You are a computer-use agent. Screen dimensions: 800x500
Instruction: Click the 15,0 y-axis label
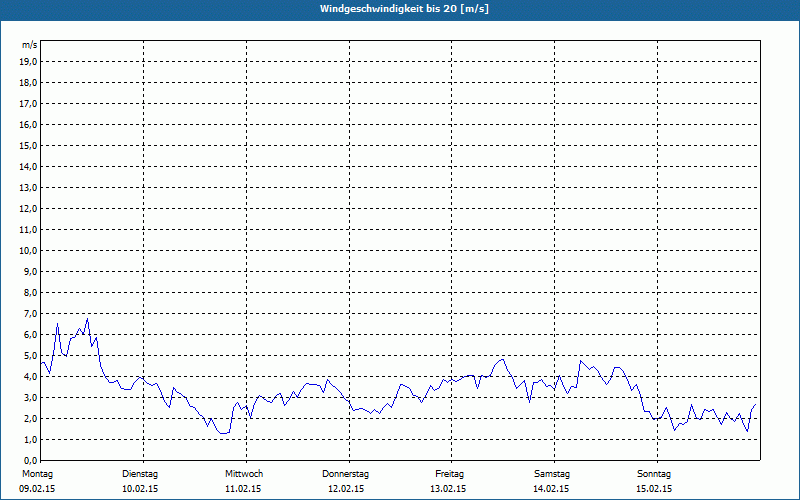click(x=28, y=145)
